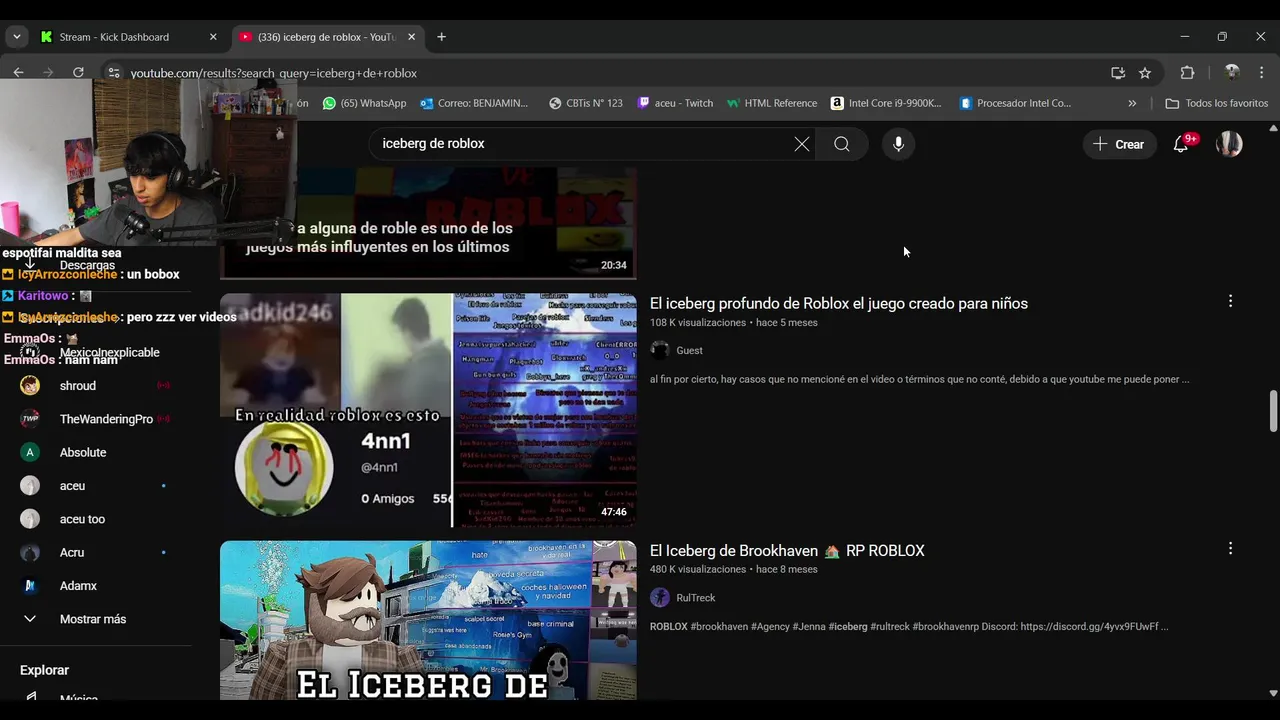The width and height of the screenshot is (1280, 720).
Task: Open the Guest channel name link
Action: tap(689, 350)
